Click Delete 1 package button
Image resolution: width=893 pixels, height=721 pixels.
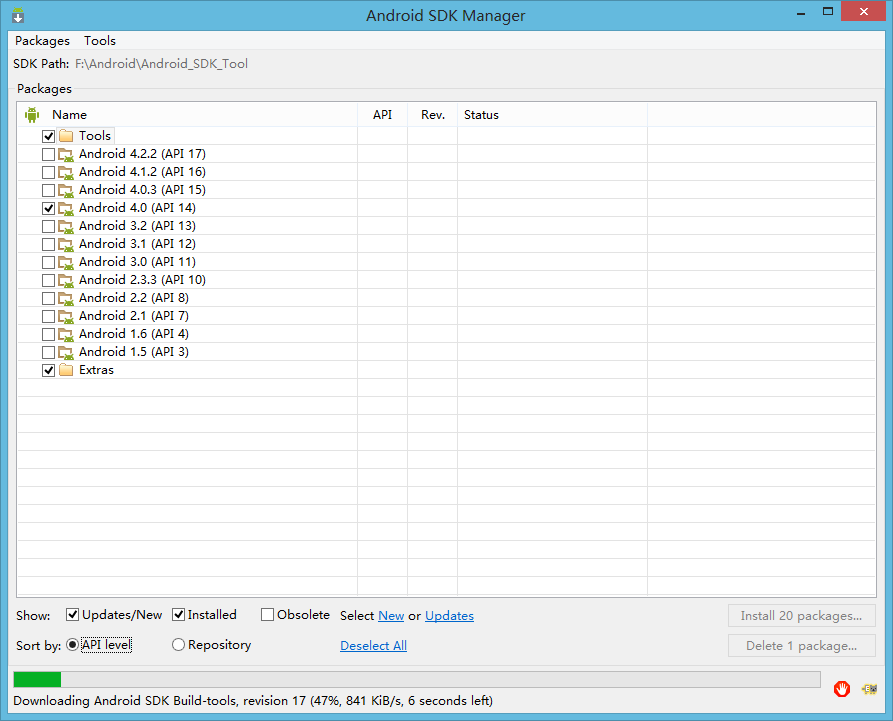click(x=801, y=646)
